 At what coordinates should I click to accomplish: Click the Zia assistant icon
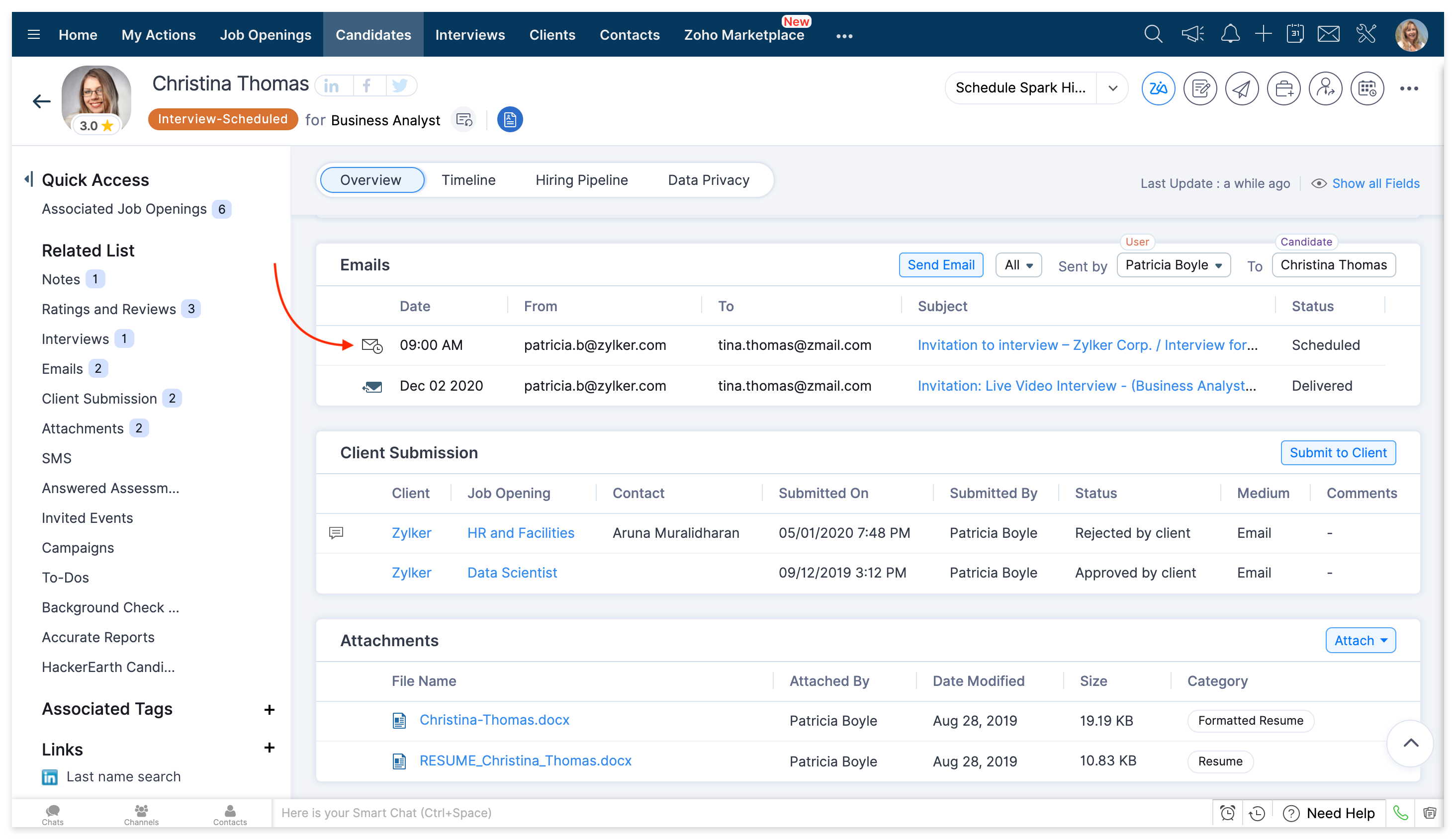click(1158, 89)
